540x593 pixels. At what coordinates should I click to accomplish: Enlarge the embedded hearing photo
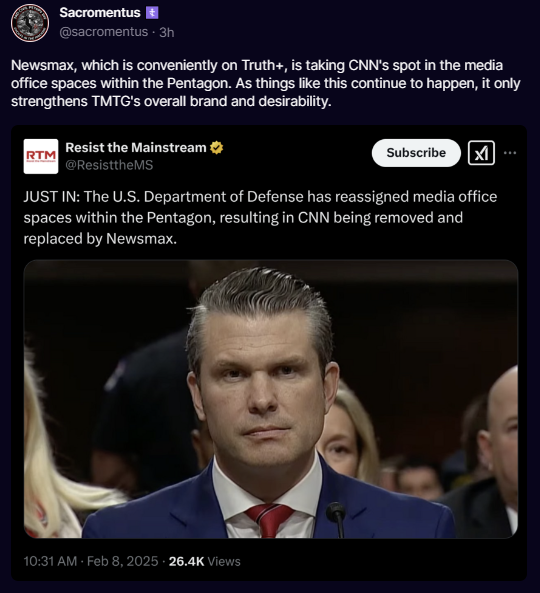pos(271,399)
